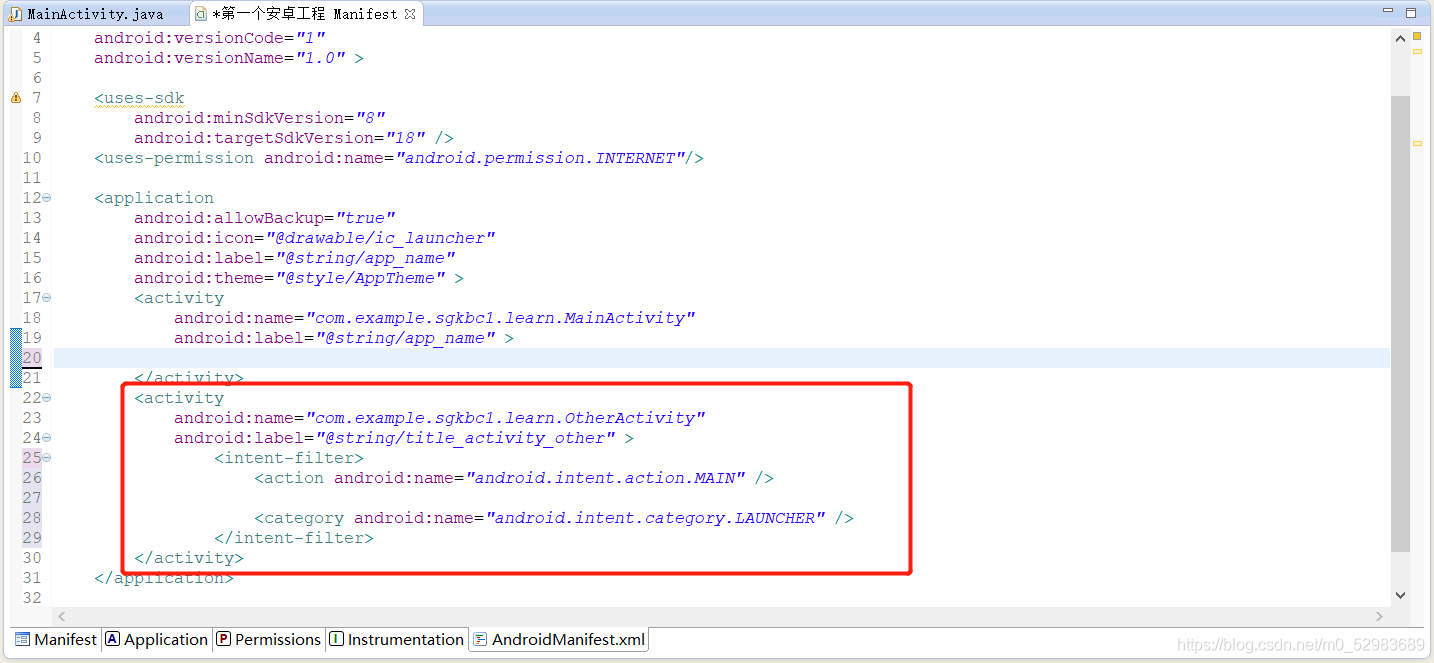Select the AndroidManifest.xml source tab
1434x663 pixels.
coord(559,639)
